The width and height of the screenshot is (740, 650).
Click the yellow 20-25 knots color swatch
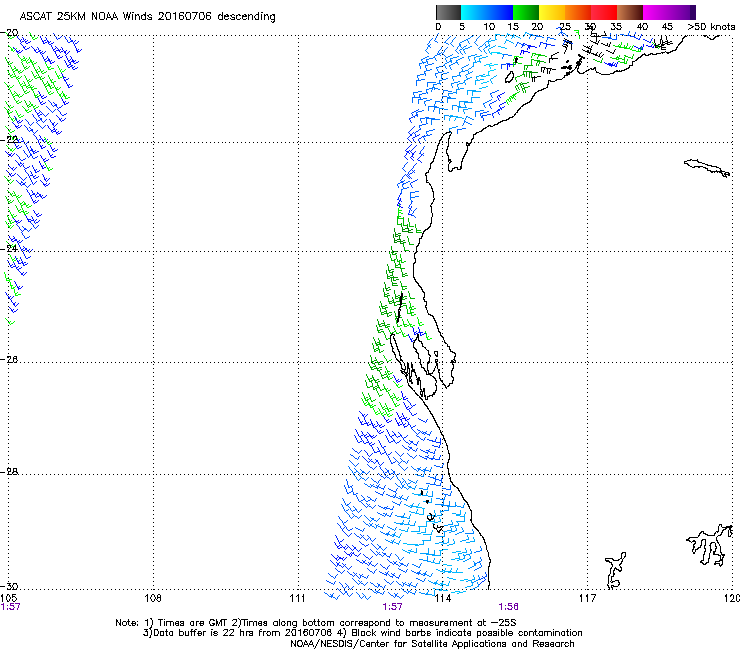coord(552,12)
